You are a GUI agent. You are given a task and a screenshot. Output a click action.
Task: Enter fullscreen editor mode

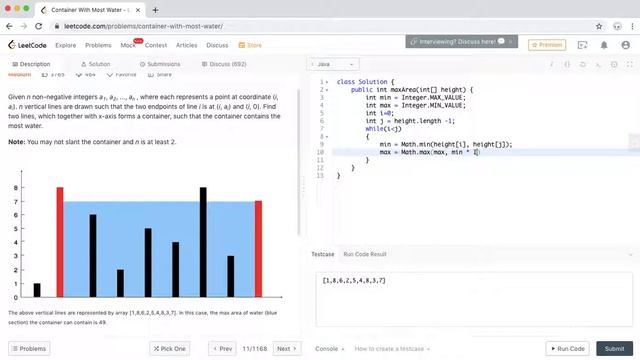(x=630, y=64)
